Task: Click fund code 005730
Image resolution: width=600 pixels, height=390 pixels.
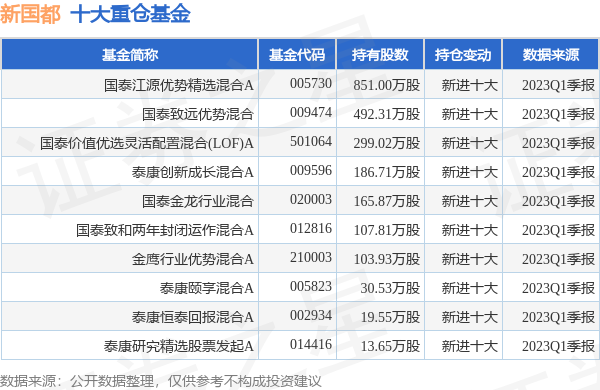Action: [311, 83]
